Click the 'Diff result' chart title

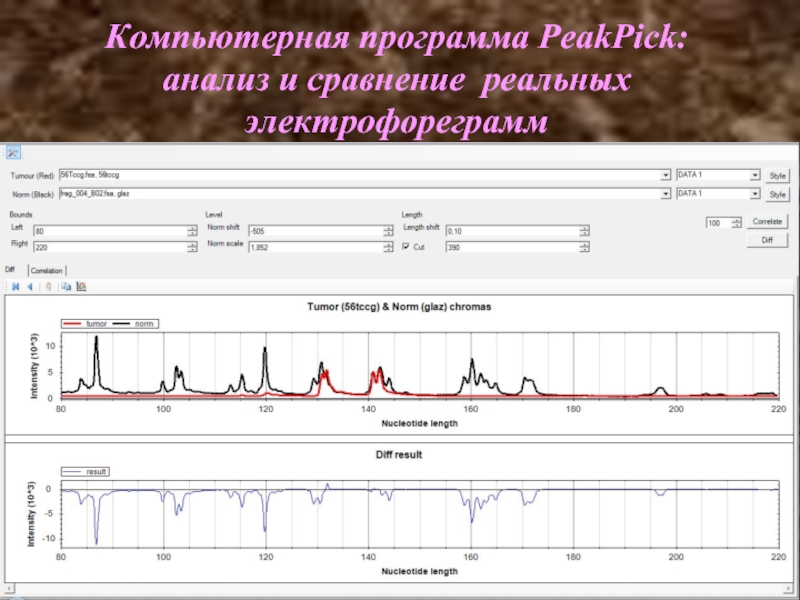click(399, 455)
